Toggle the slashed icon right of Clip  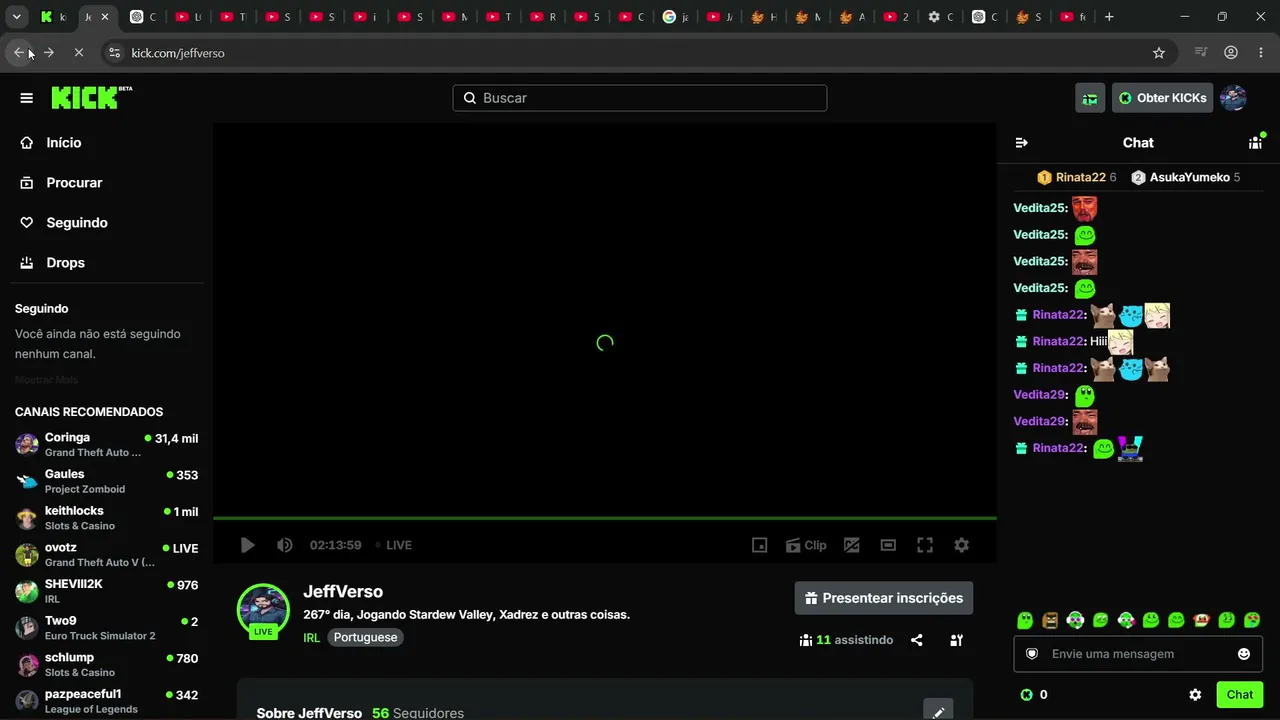(x=852, y=545)
